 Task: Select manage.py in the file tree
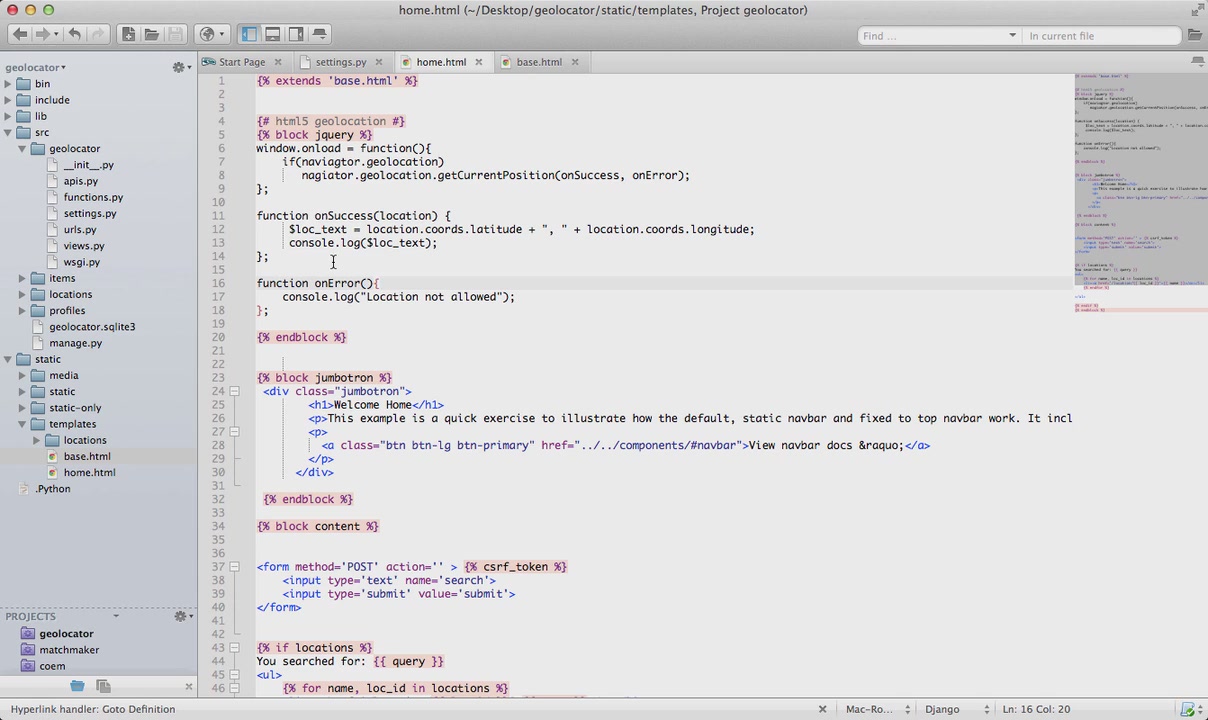[75, 343]
